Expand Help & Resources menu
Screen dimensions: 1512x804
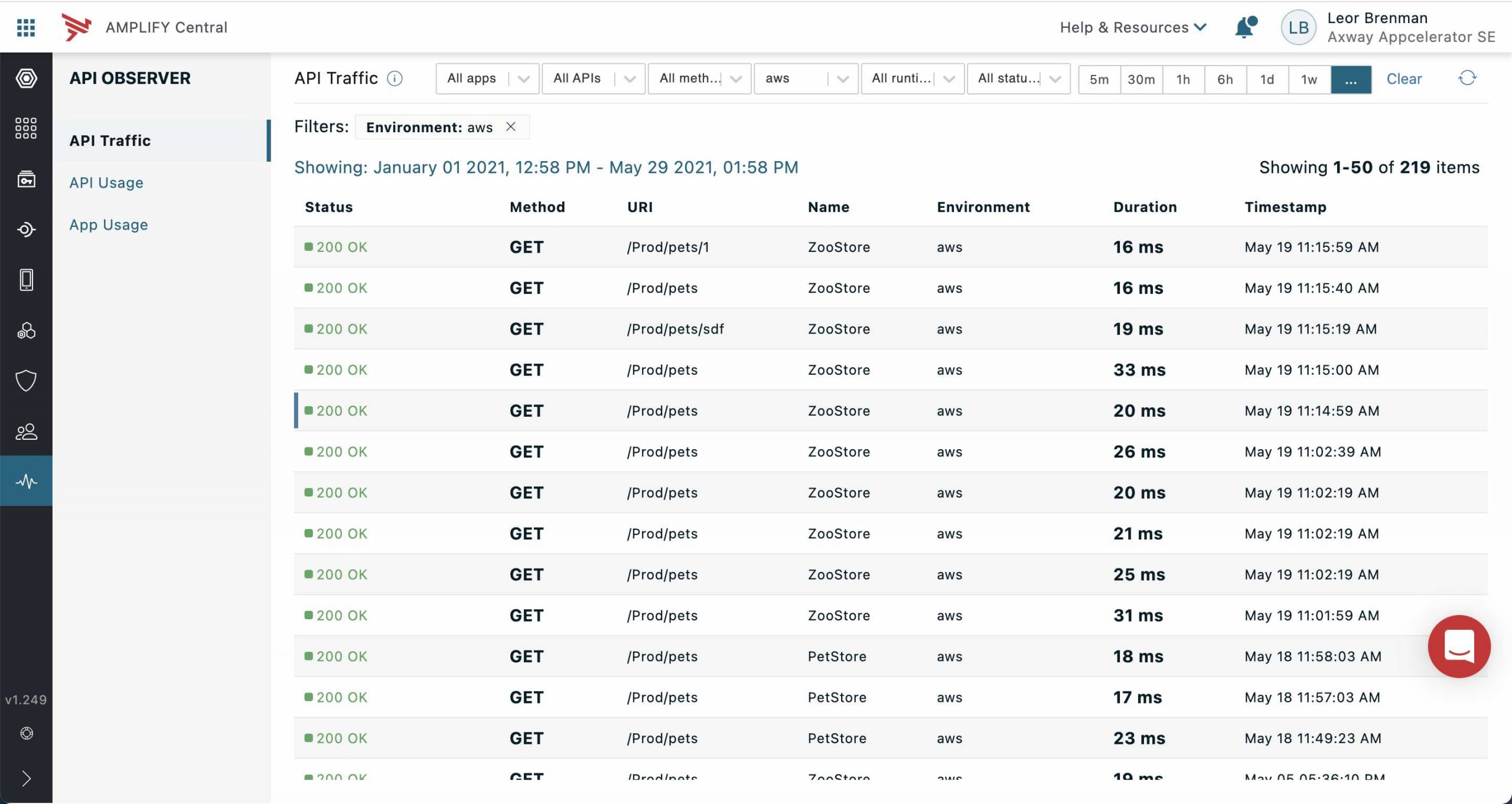point(1133,27)
